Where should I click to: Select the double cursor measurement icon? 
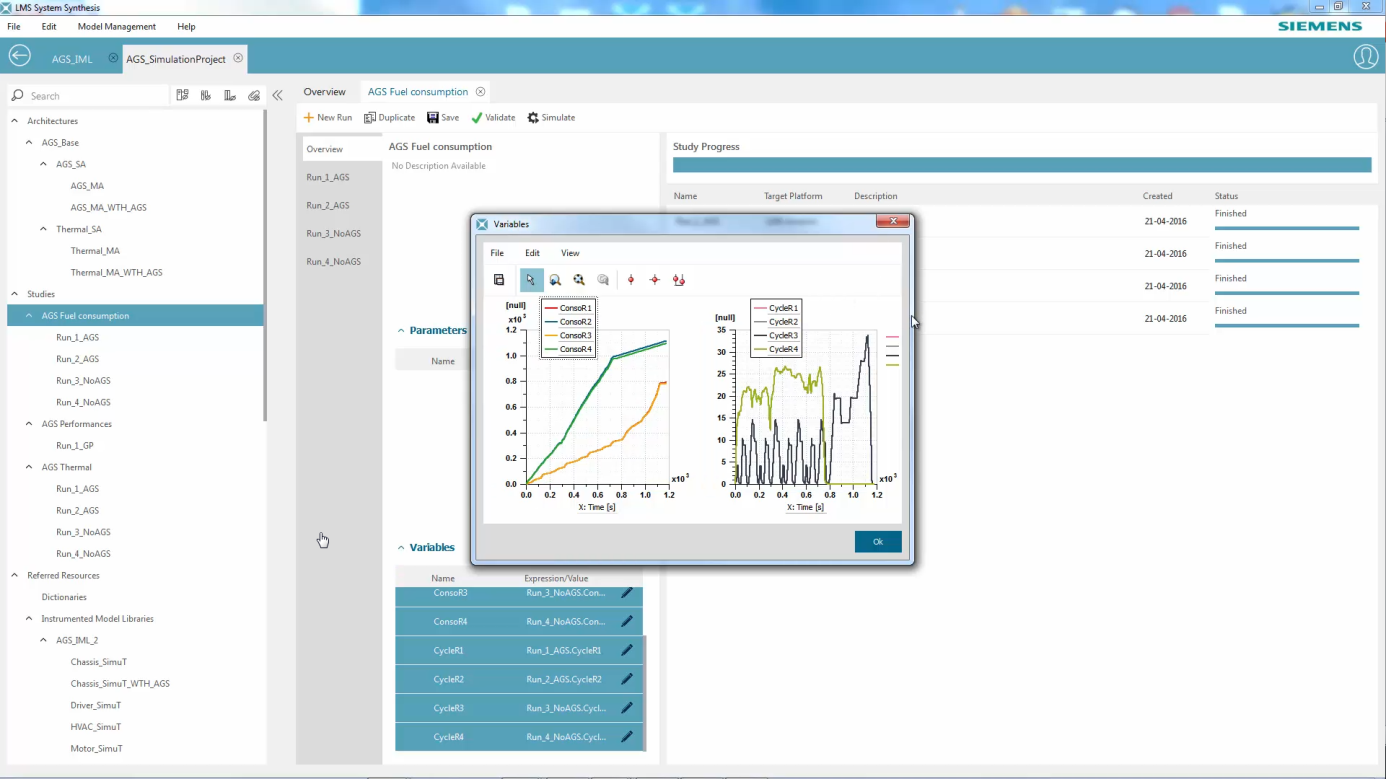pyautogui.click(x=679, y=280)
